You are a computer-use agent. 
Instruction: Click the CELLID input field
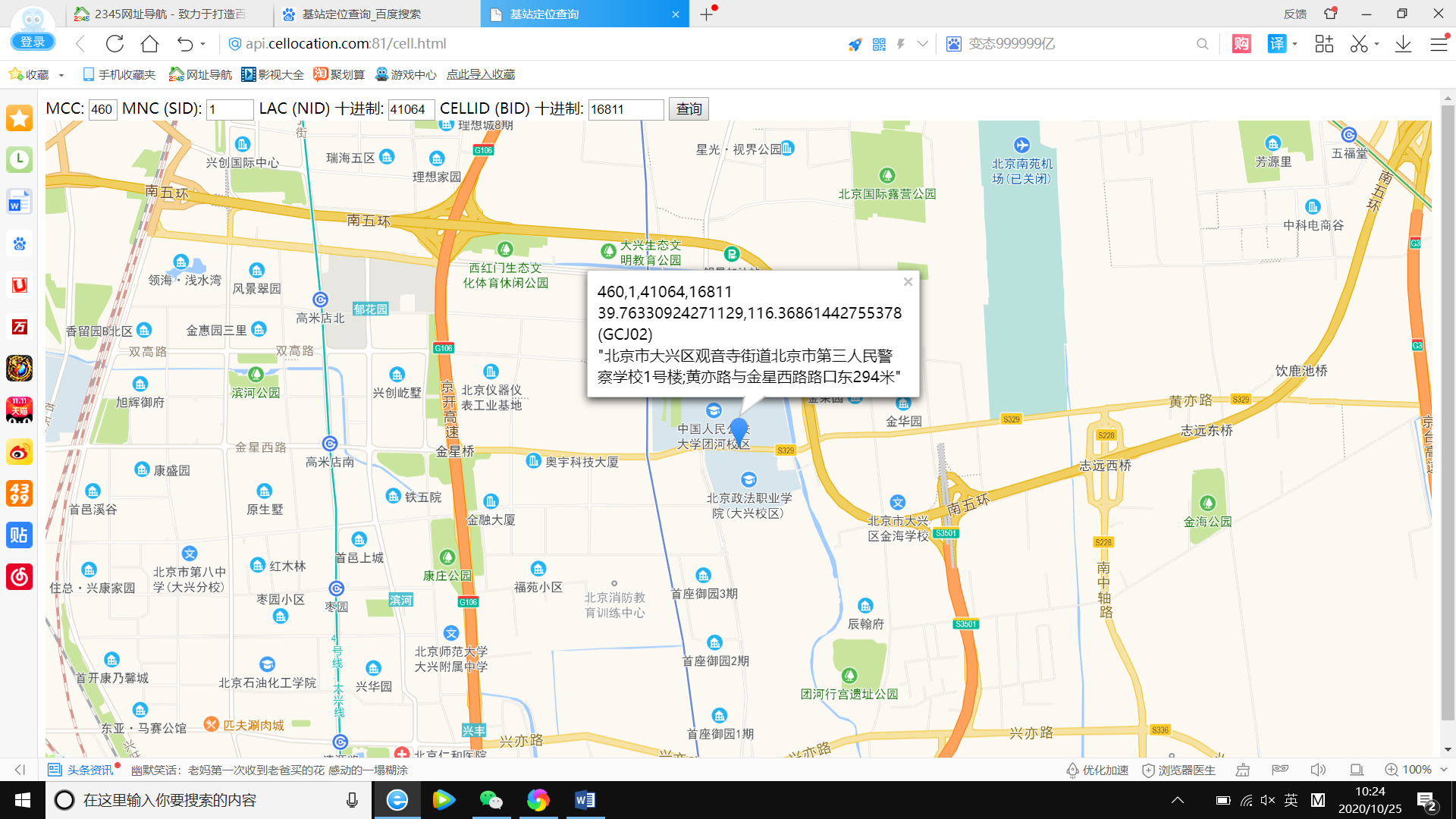626,109
